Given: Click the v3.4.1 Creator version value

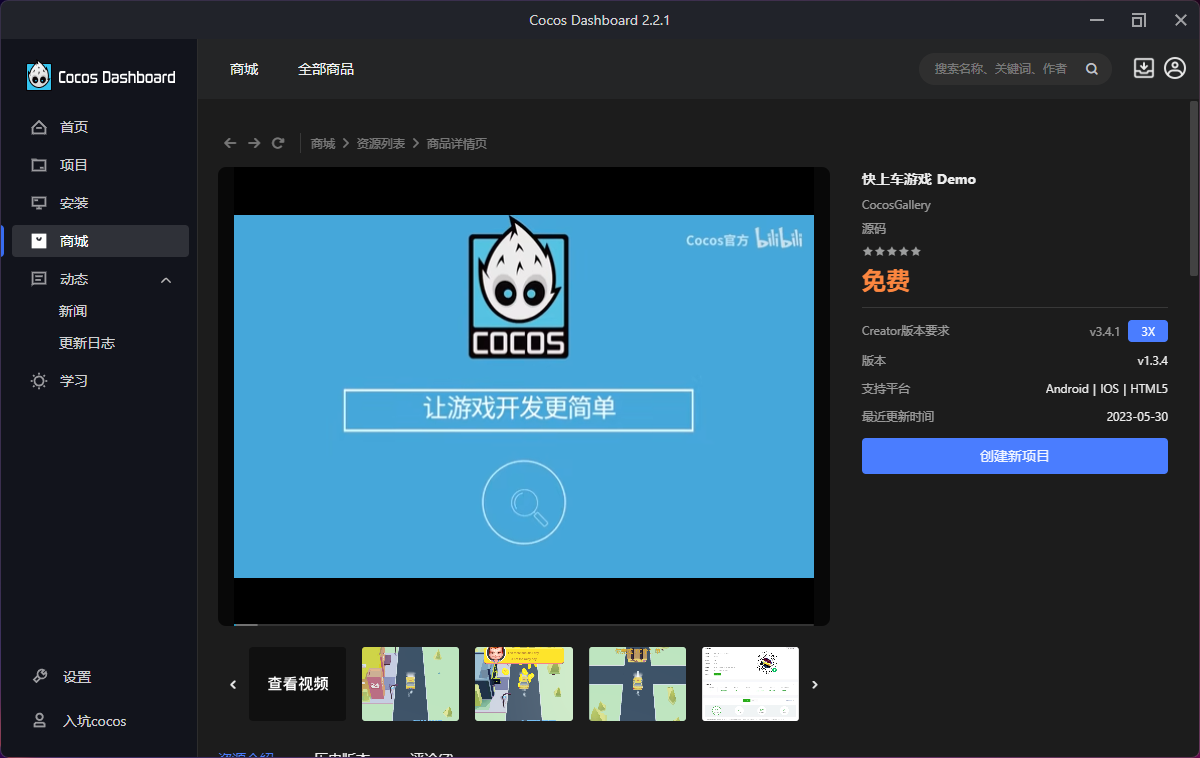Looking at the screenshot, I should [x=1105, y=331].
